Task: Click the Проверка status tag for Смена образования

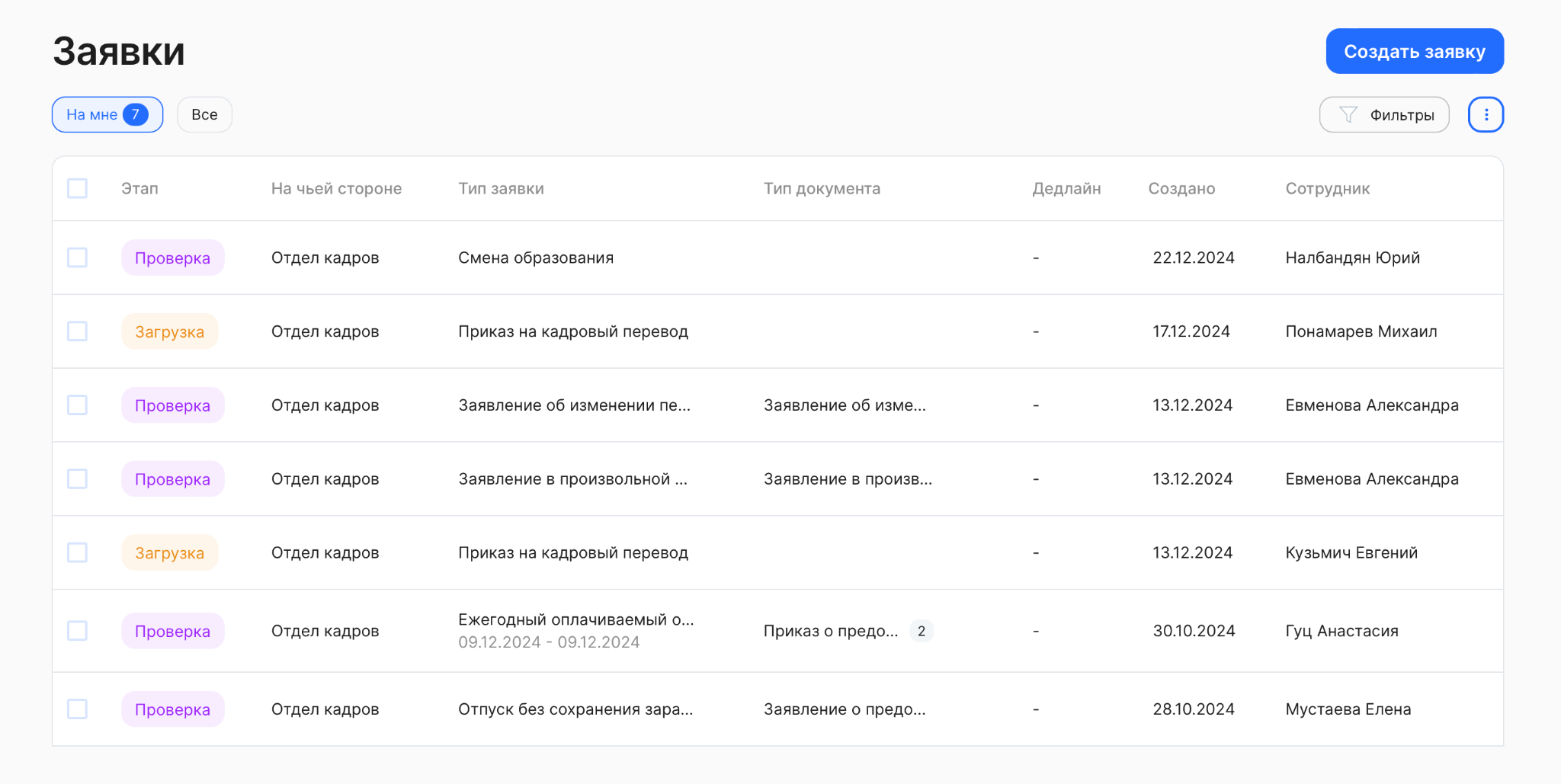Action: pos(172,258)
